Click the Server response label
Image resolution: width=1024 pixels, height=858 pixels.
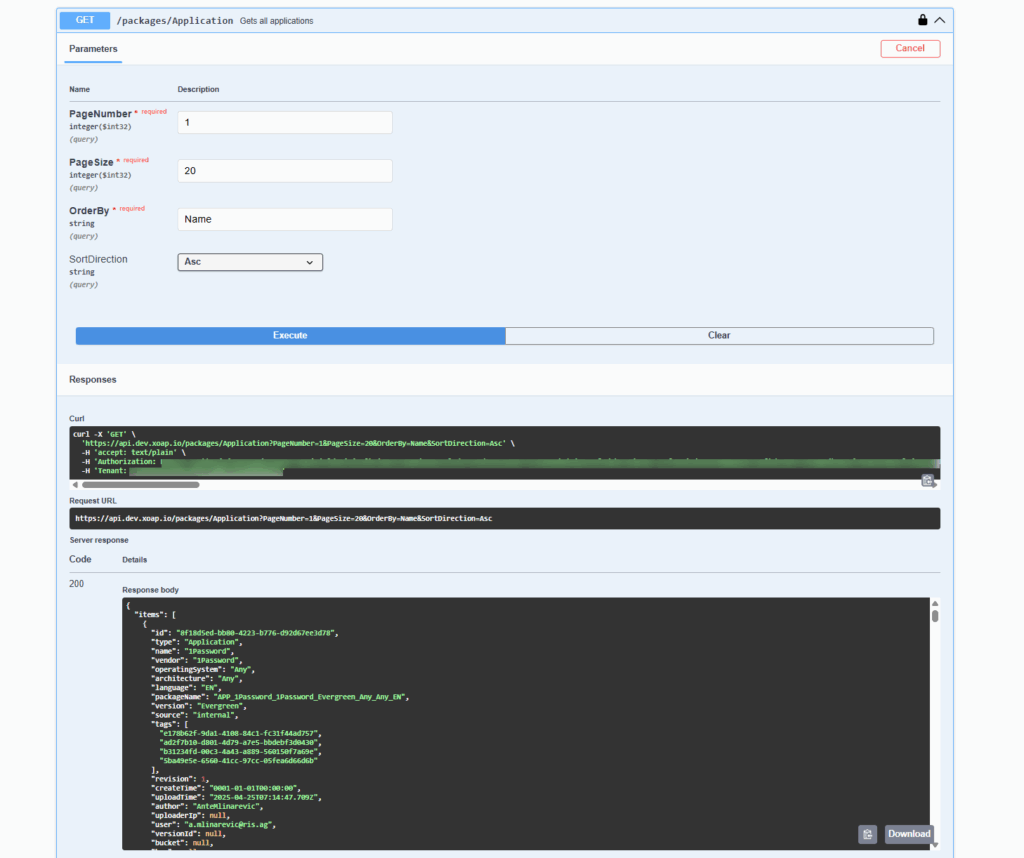(99, 540)
